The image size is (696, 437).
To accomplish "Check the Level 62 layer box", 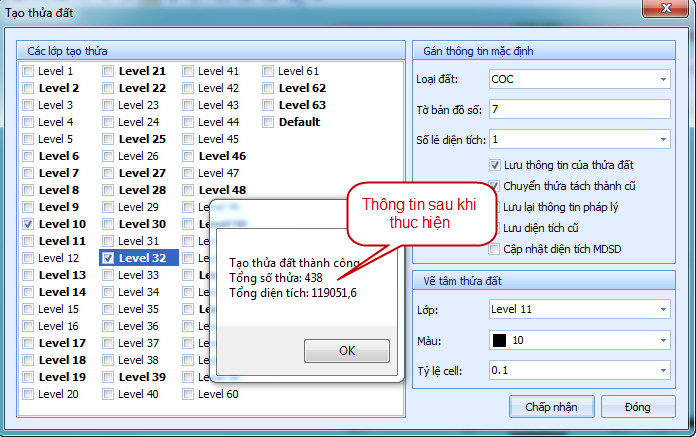I will (268, 88).
